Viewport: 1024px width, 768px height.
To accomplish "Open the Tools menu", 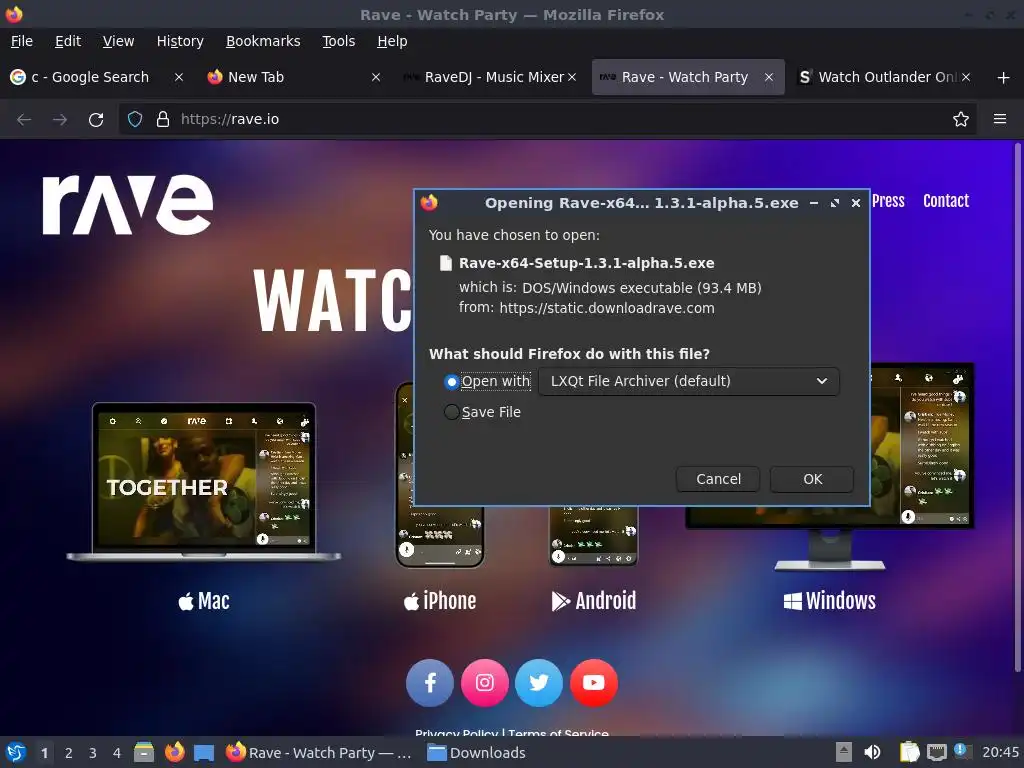I will point(338,41).
